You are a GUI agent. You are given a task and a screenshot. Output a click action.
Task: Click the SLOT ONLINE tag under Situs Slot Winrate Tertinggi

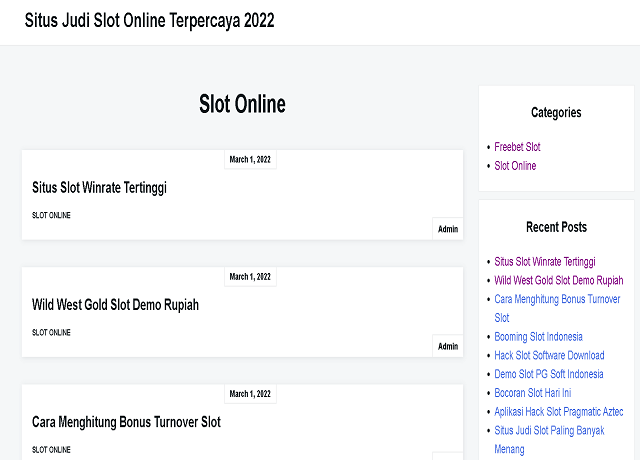[51, 216]
